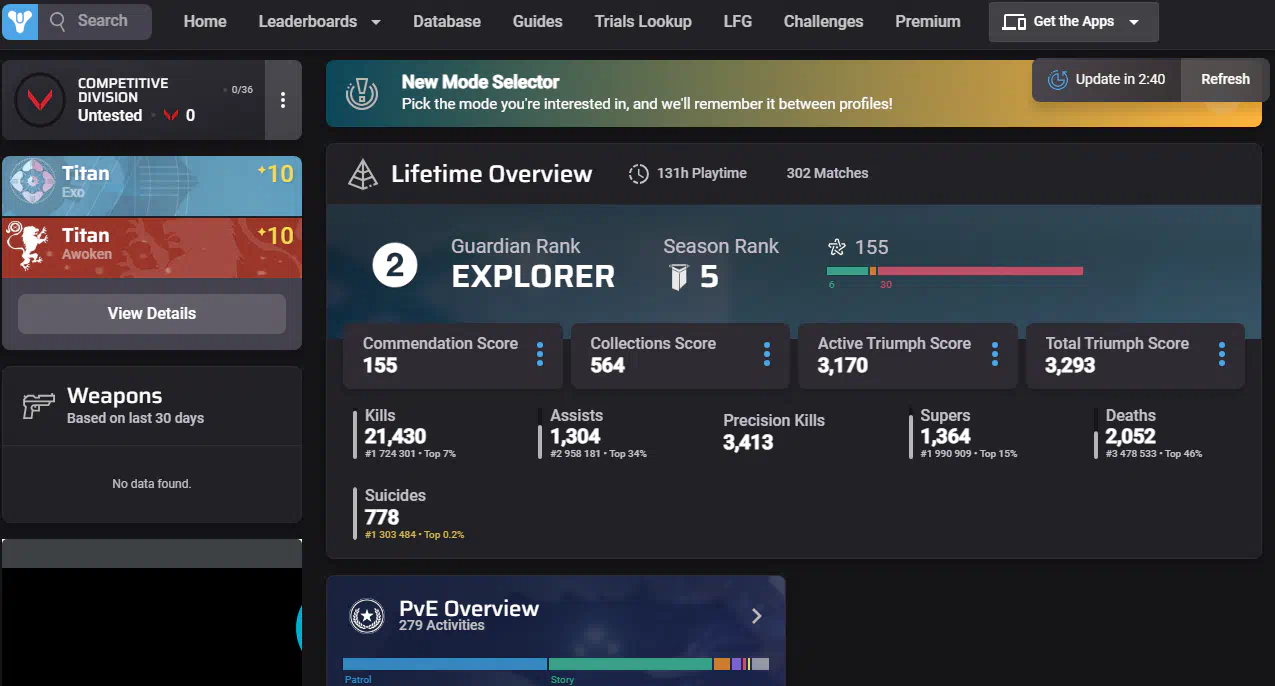Go to the Trials Lookup page

pos(643,21)
